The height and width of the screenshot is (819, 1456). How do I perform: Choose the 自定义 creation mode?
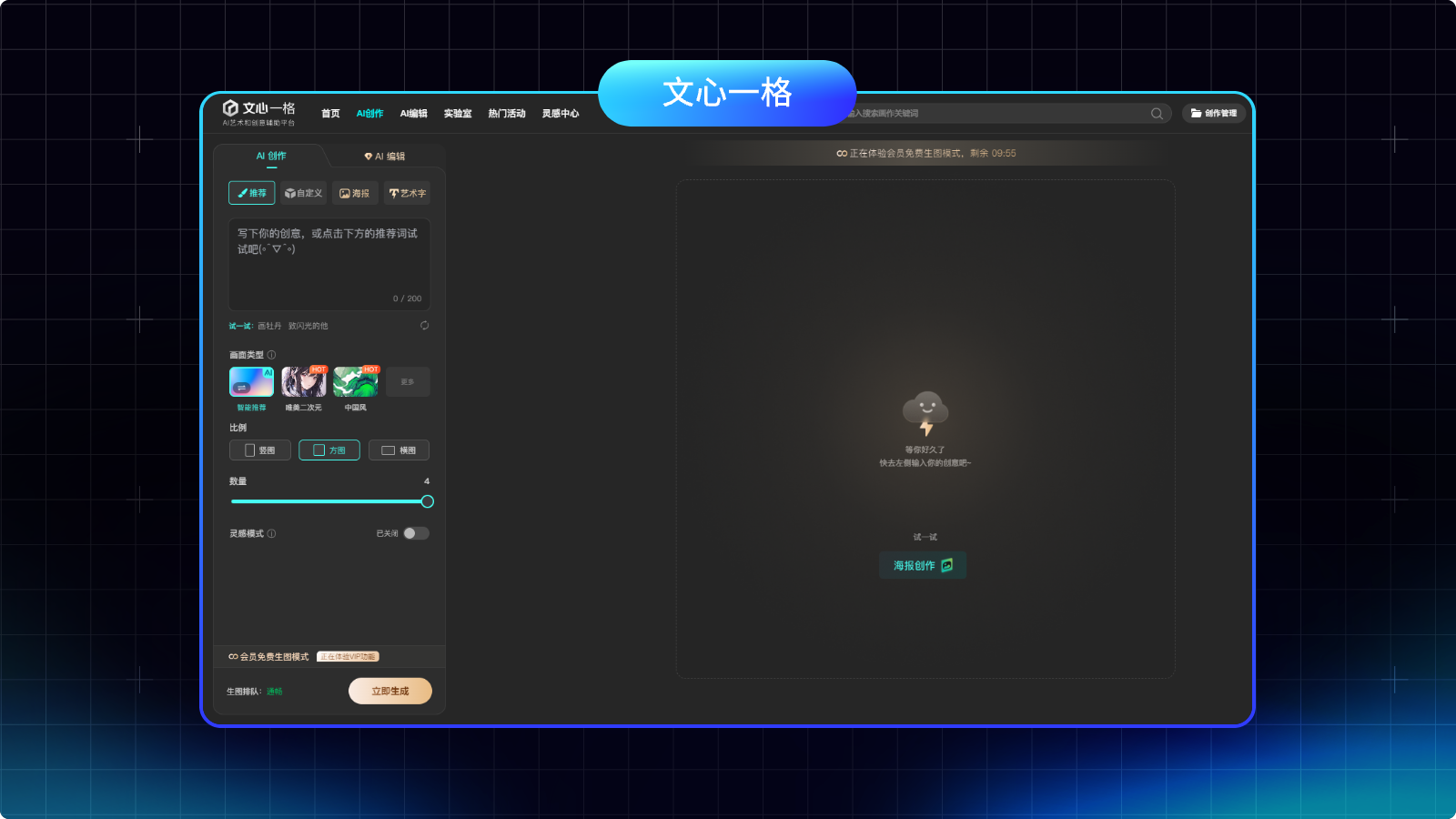coord(303,193)
